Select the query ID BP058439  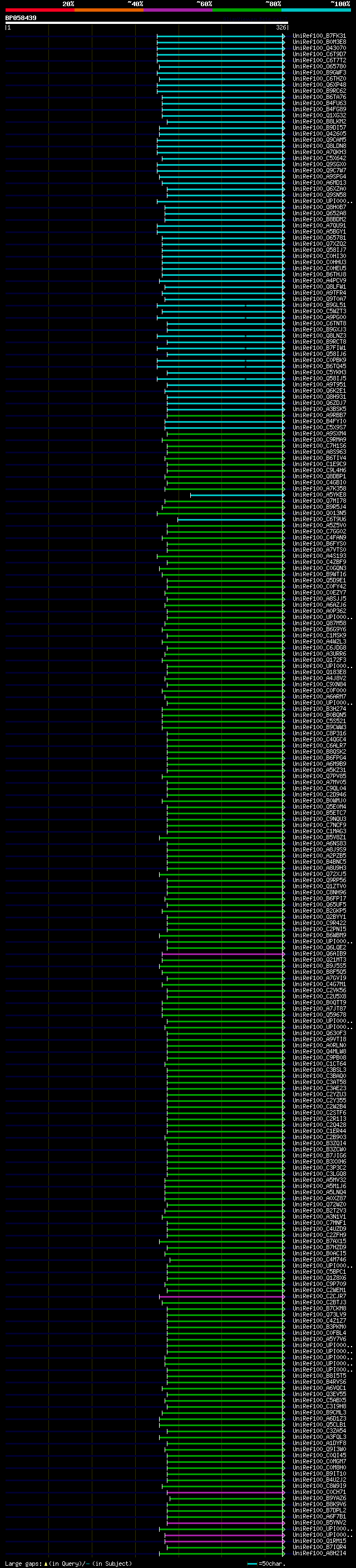21,18
